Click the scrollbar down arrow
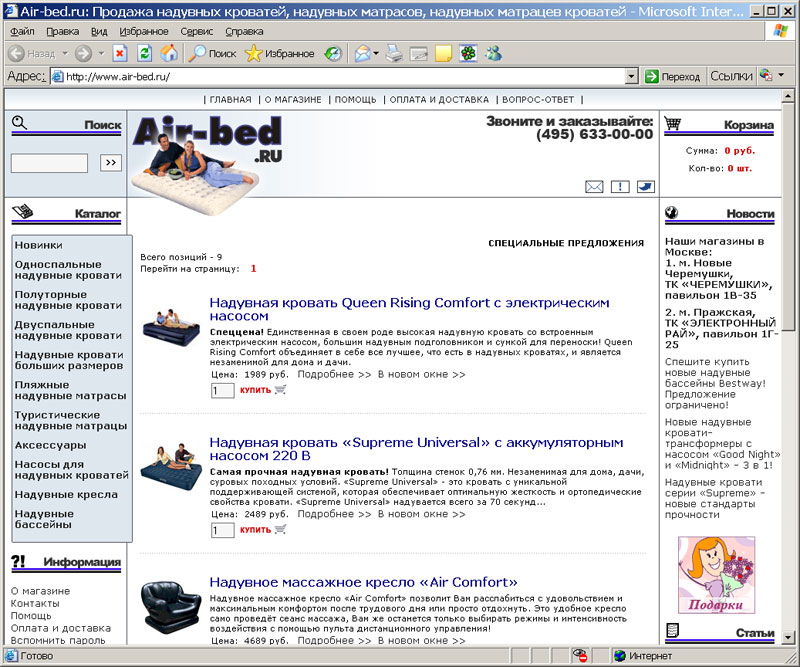800x667 pixels. (x=788, y=637)
